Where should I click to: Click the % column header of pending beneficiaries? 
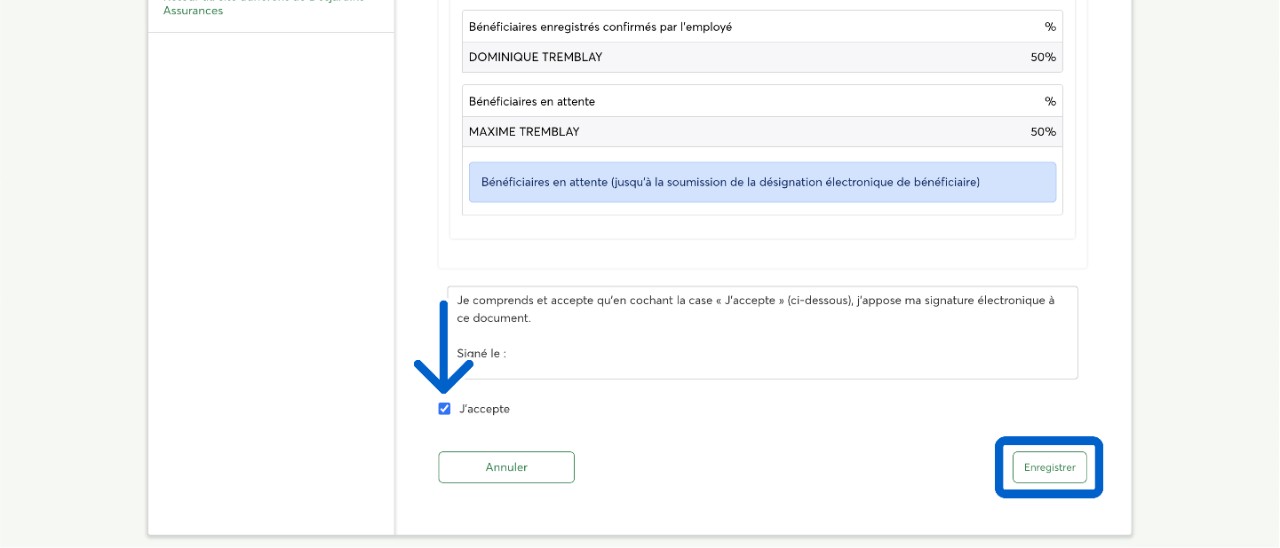pos(1050,102)
